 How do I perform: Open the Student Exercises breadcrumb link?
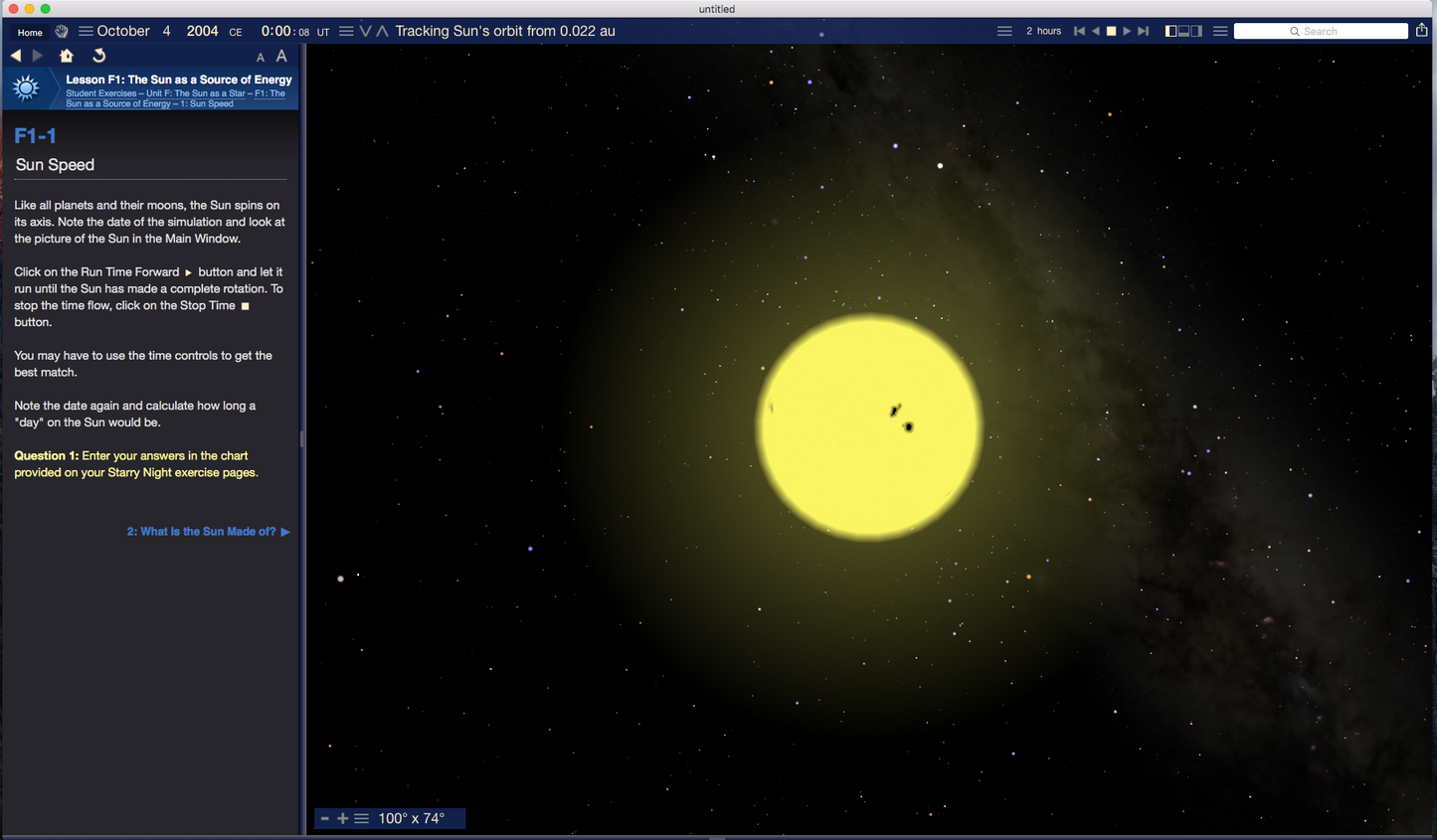pos(100,93)
